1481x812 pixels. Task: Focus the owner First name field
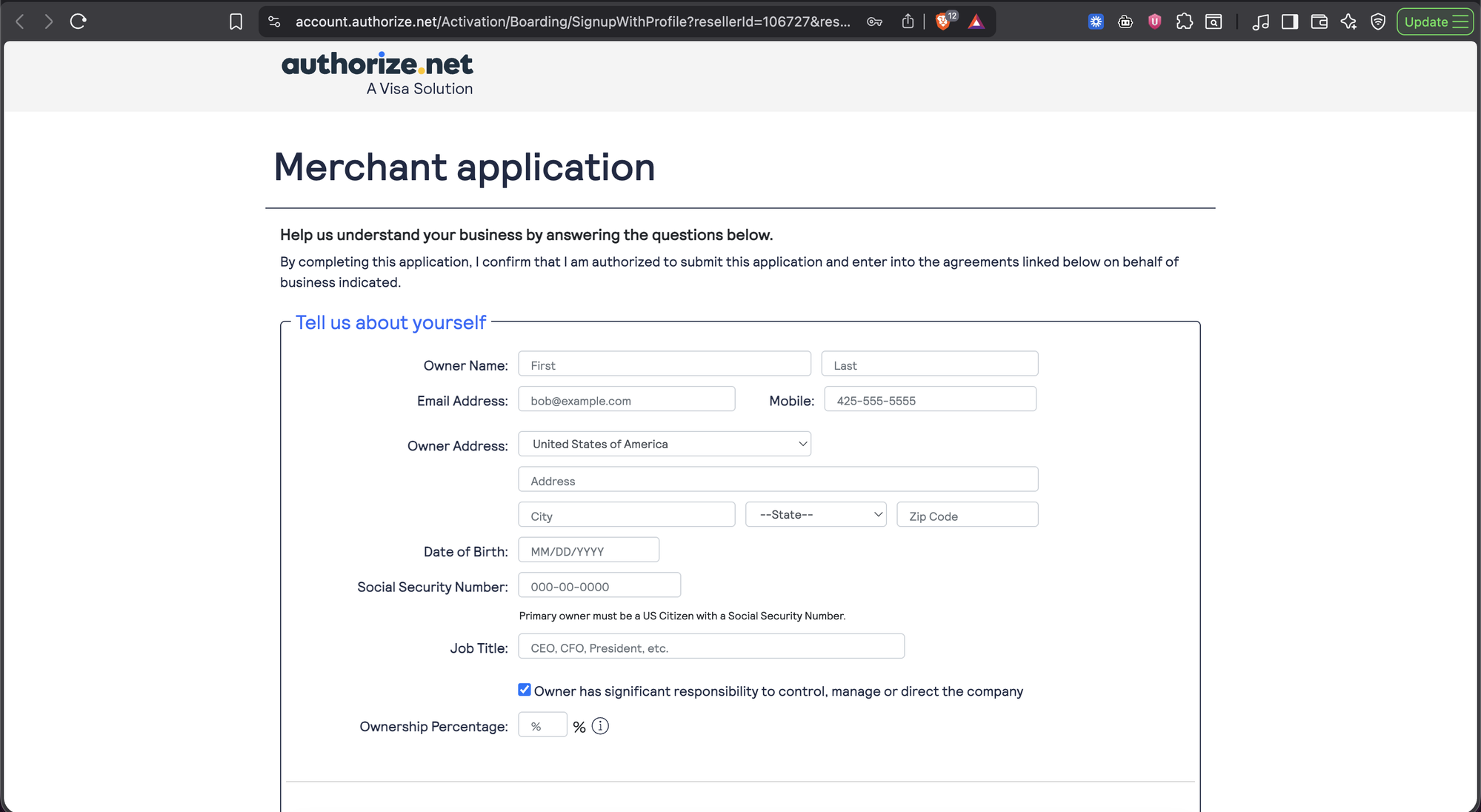(x=665, y=364)
